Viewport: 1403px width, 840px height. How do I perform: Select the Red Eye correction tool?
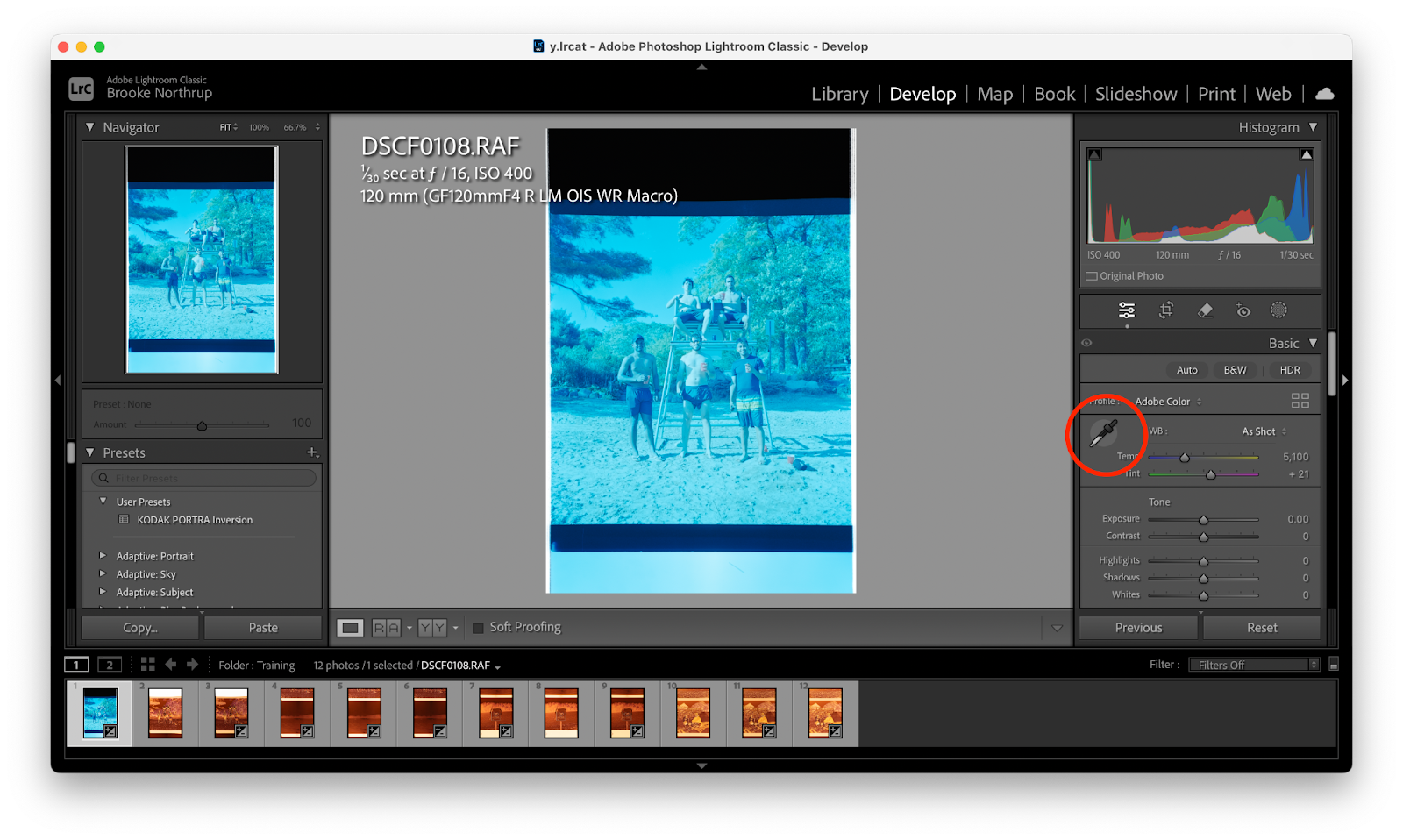pos(1243,310)
